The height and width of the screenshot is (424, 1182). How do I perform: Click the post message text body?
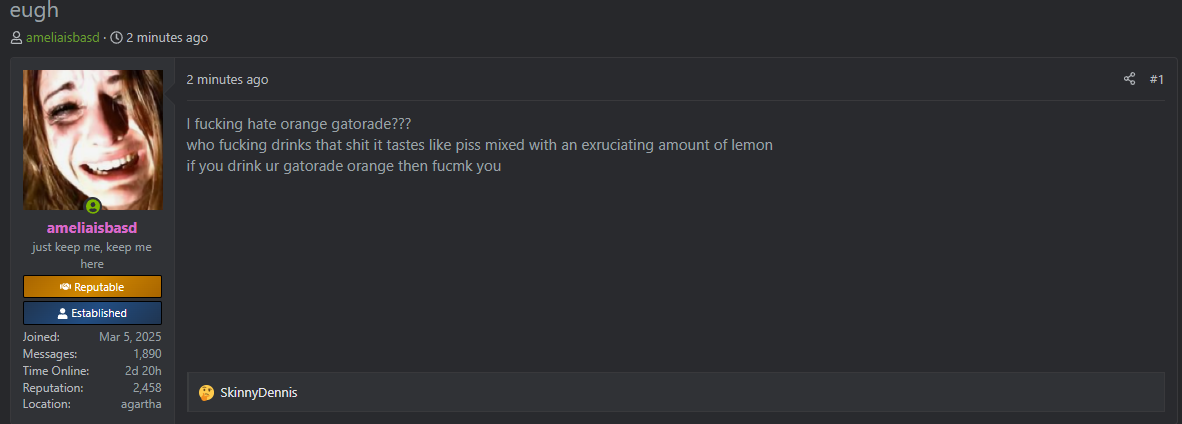coord(479,145)
